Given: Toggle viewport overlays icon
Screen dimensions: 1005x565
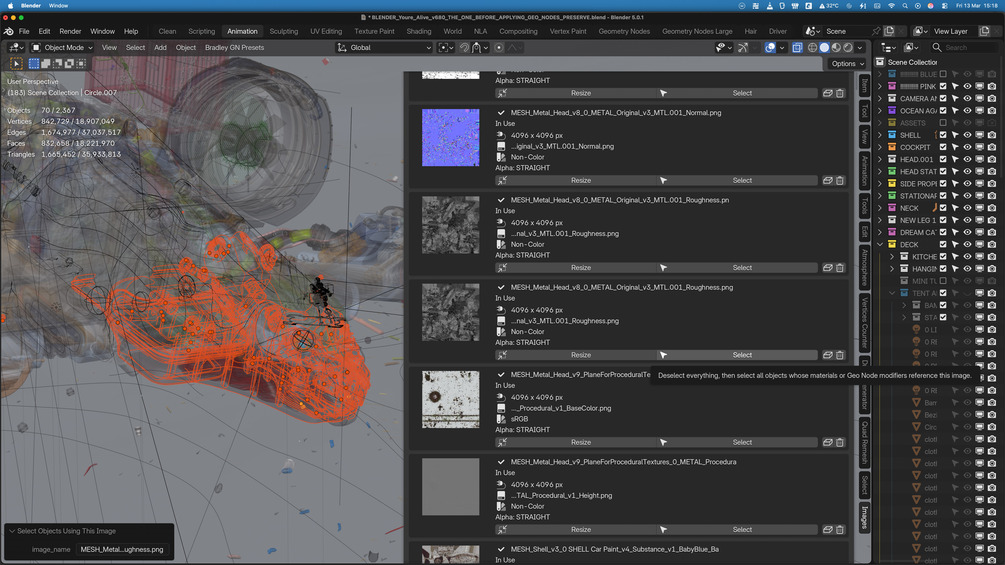Looking at the screenshot, I should click(770, 47).
